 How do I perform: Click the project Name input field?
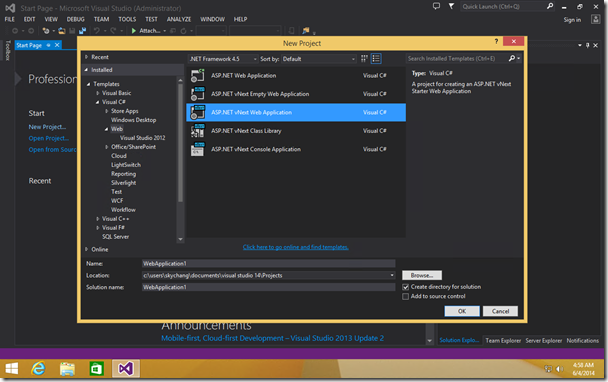(x=268, y=264)
